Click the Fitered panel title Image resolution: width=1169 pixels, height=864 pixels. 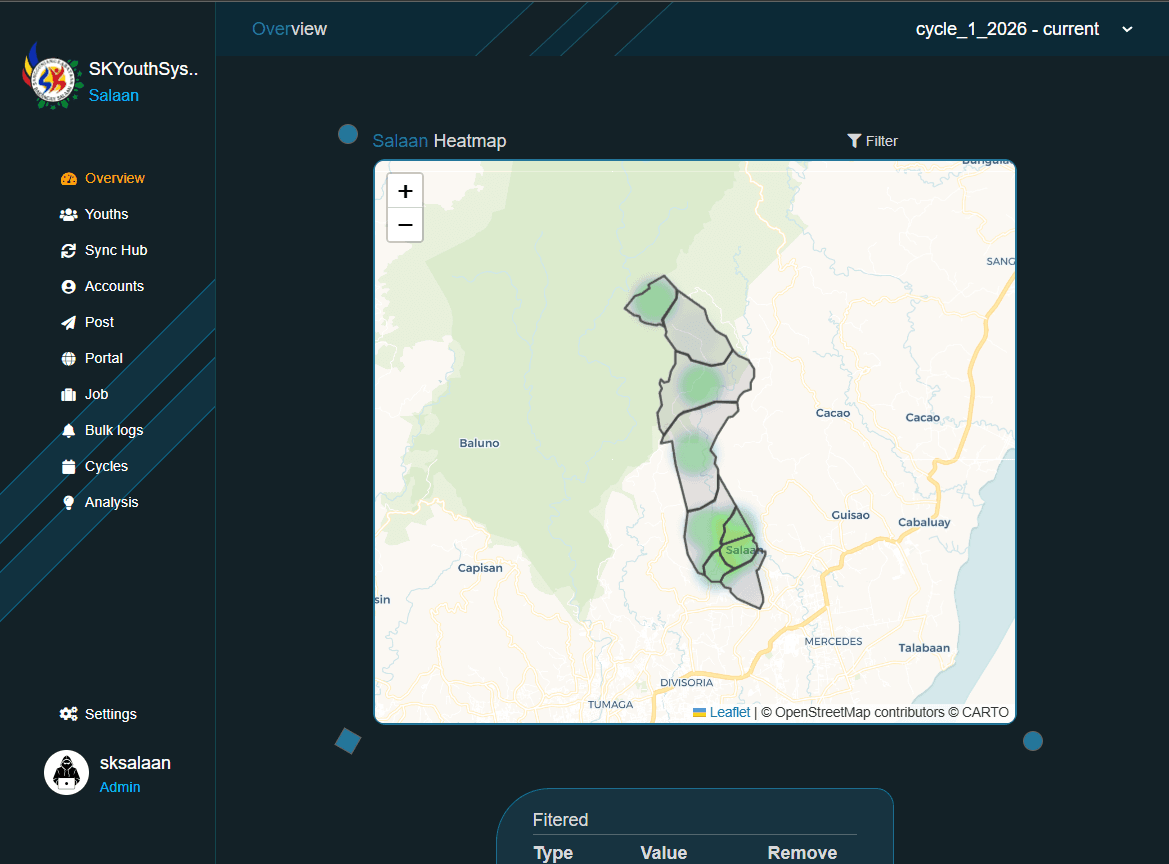click(x=561, y=820)
